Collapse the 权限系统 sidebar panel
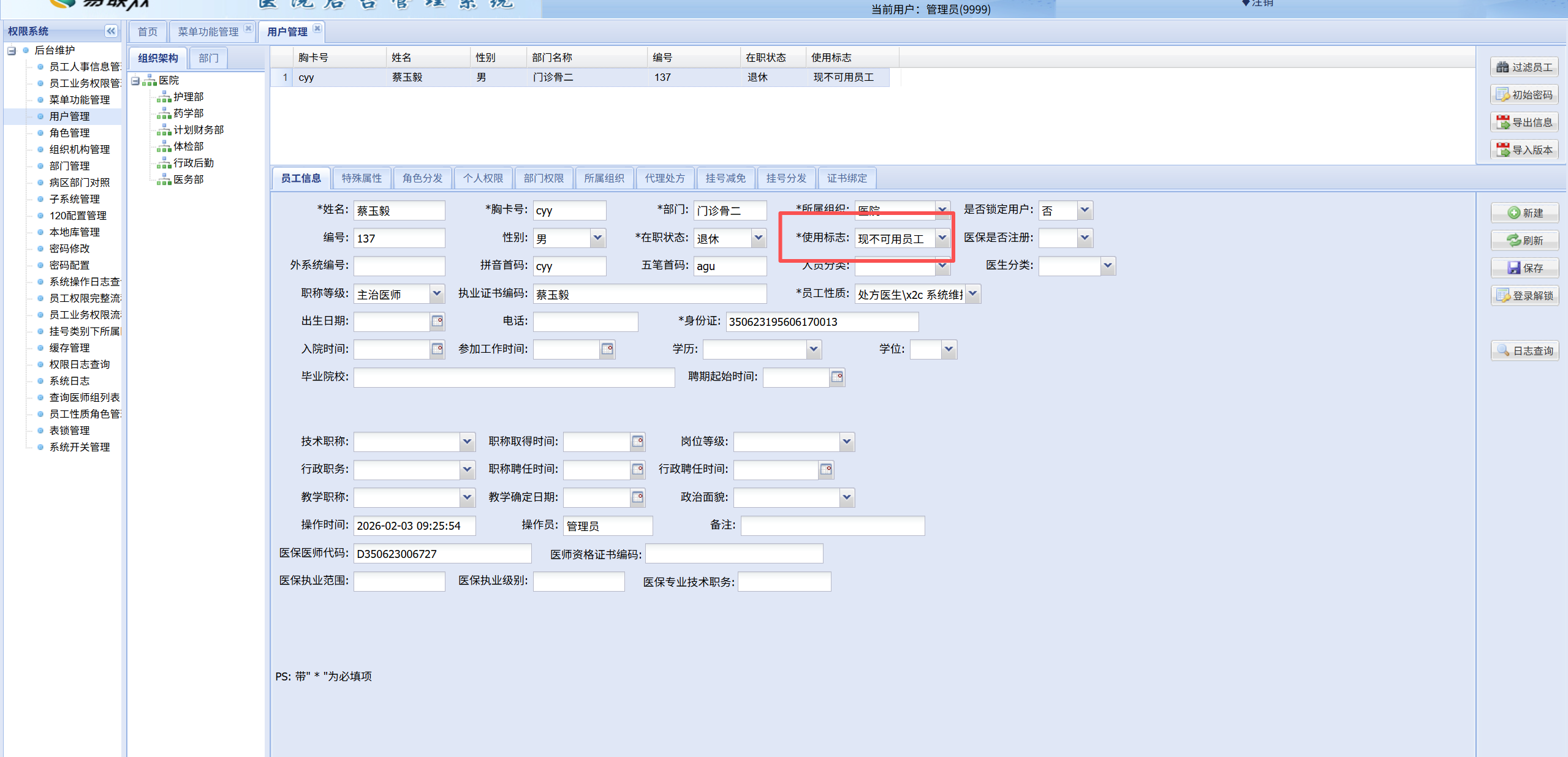Viewport: 1568px width, 757px height. click(x=111, y=31)
